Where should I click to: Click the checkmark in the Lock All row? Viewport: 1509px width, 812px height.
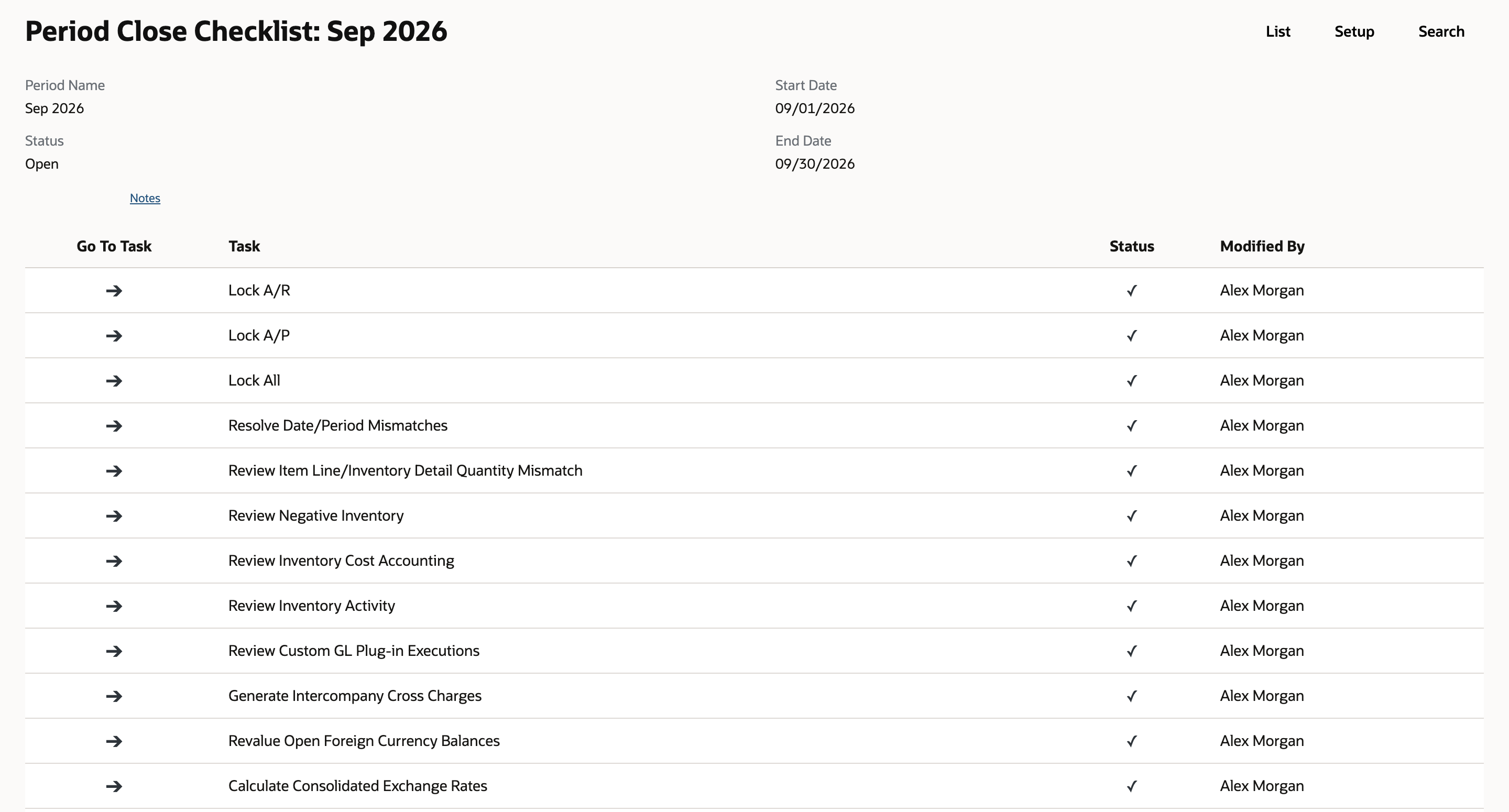click(1132, 381)
